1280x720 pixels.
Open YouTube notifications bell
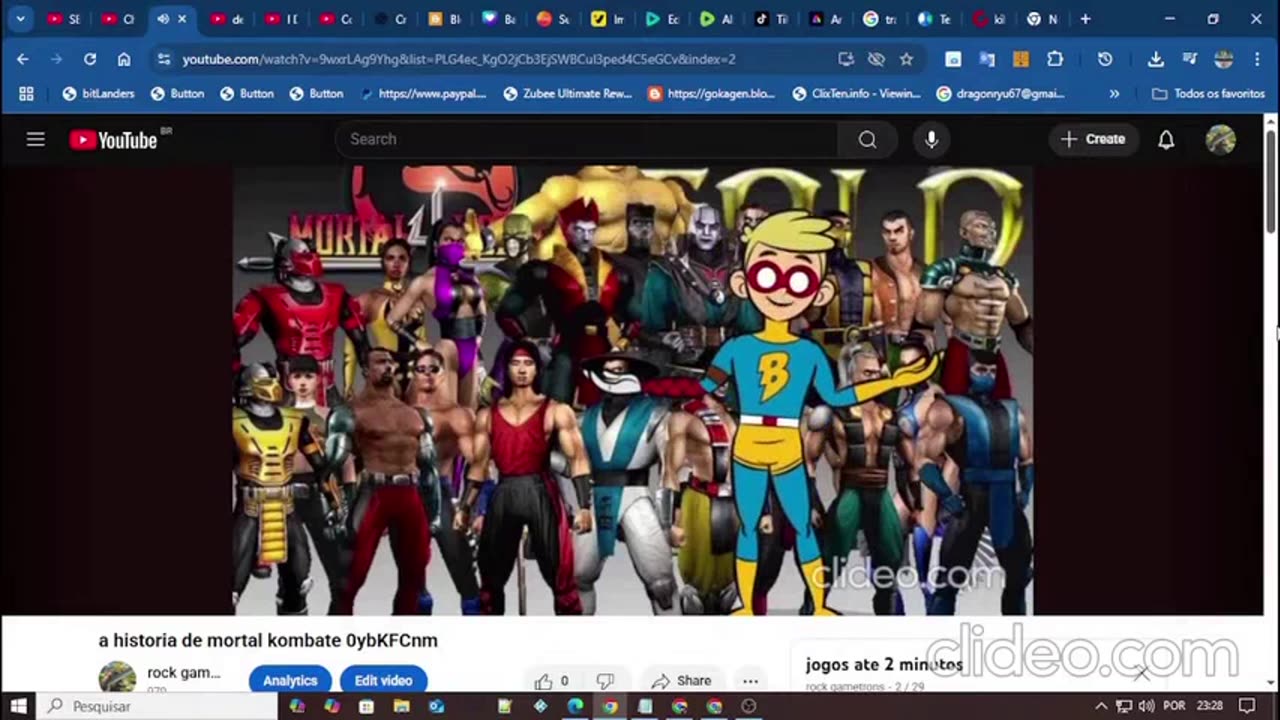coord(1166,139)
